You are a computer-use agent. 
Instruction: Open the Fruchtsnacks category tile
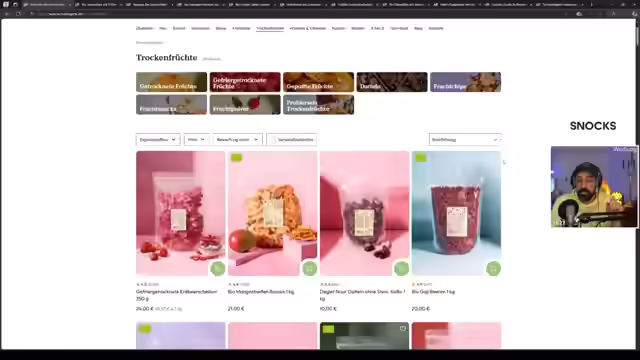[x=171, y=104]
